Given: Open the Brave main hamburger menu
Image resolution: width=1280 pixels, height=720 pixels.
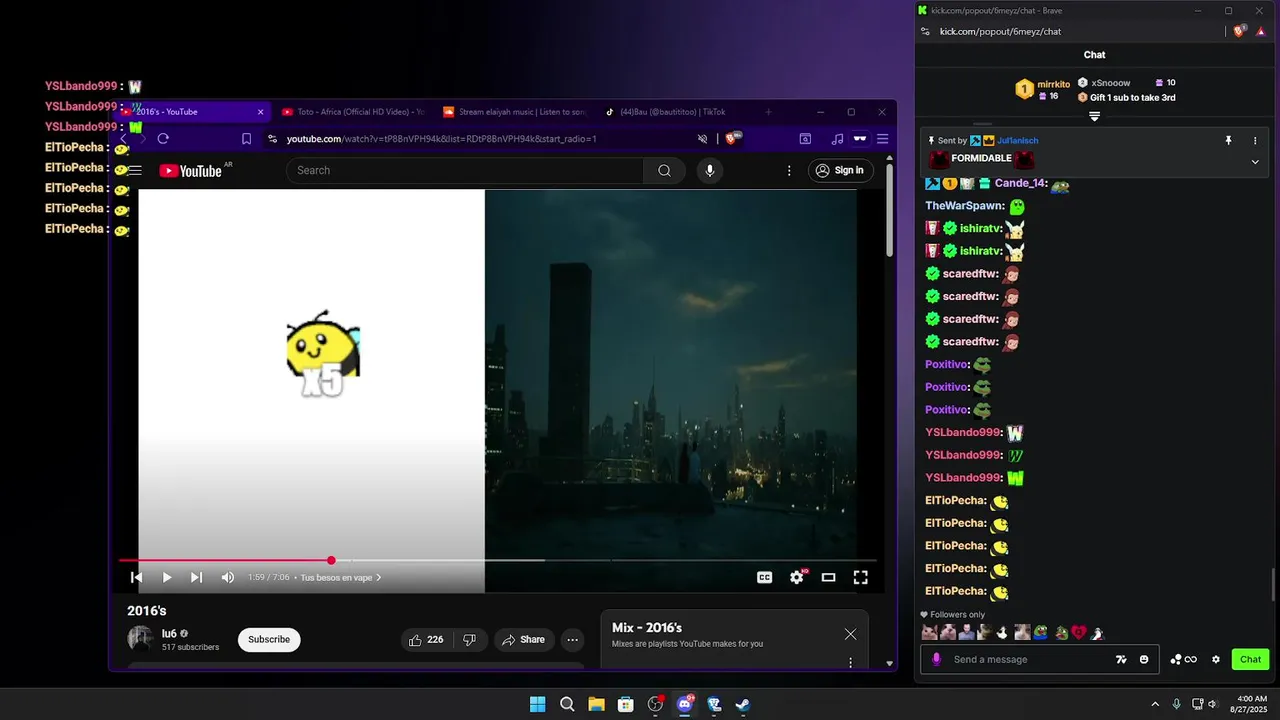Looking at the screenshot, I should (x=882, y=139).
